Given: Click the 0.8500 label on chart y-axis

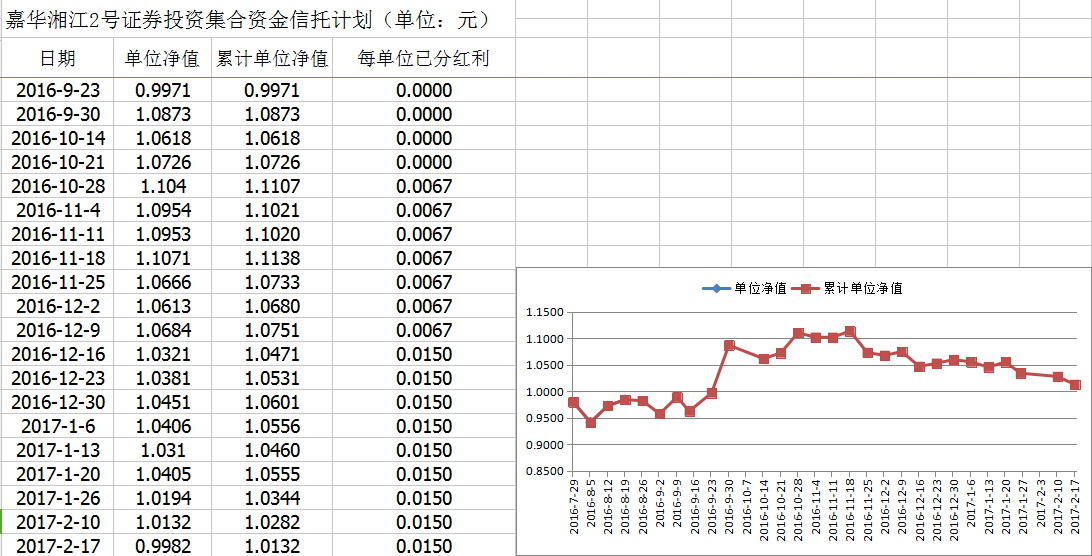Looking at the screenshot, I should click(544, 471).
